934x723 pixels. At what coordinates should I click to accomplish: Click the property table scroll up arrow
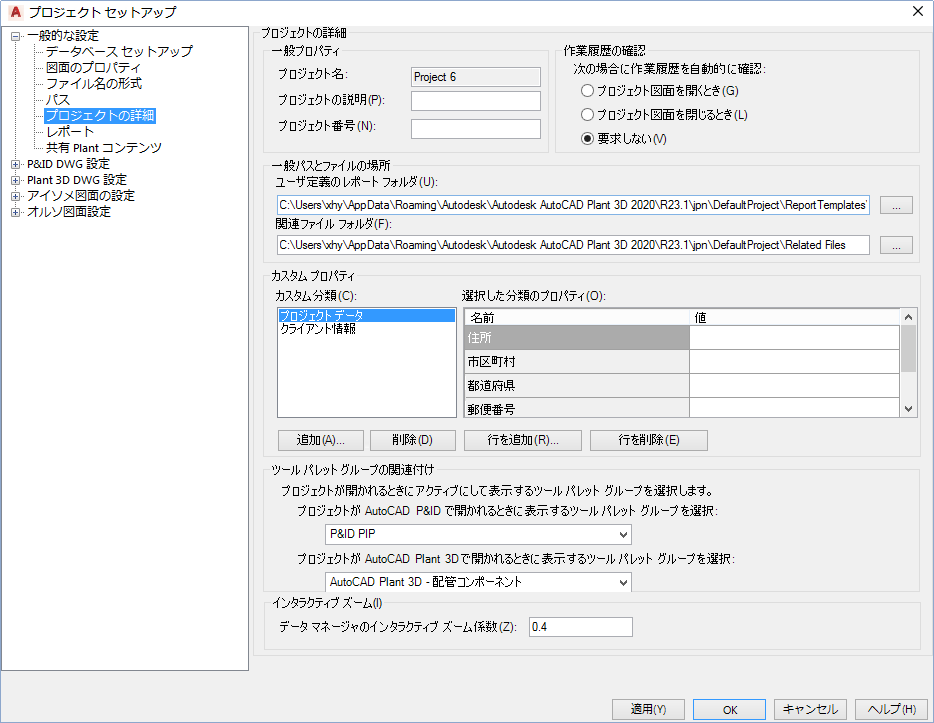click(x=908, y=317)
